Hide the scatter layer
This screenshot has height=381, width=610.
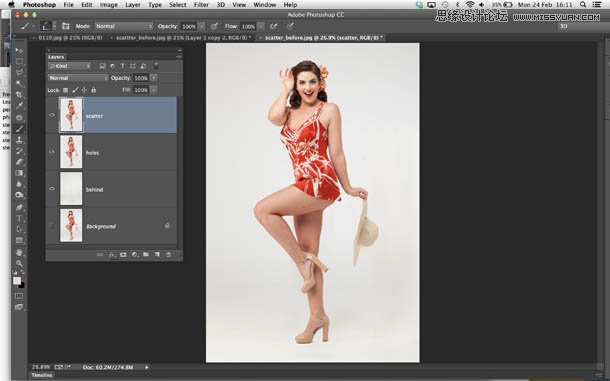point(52,115)
